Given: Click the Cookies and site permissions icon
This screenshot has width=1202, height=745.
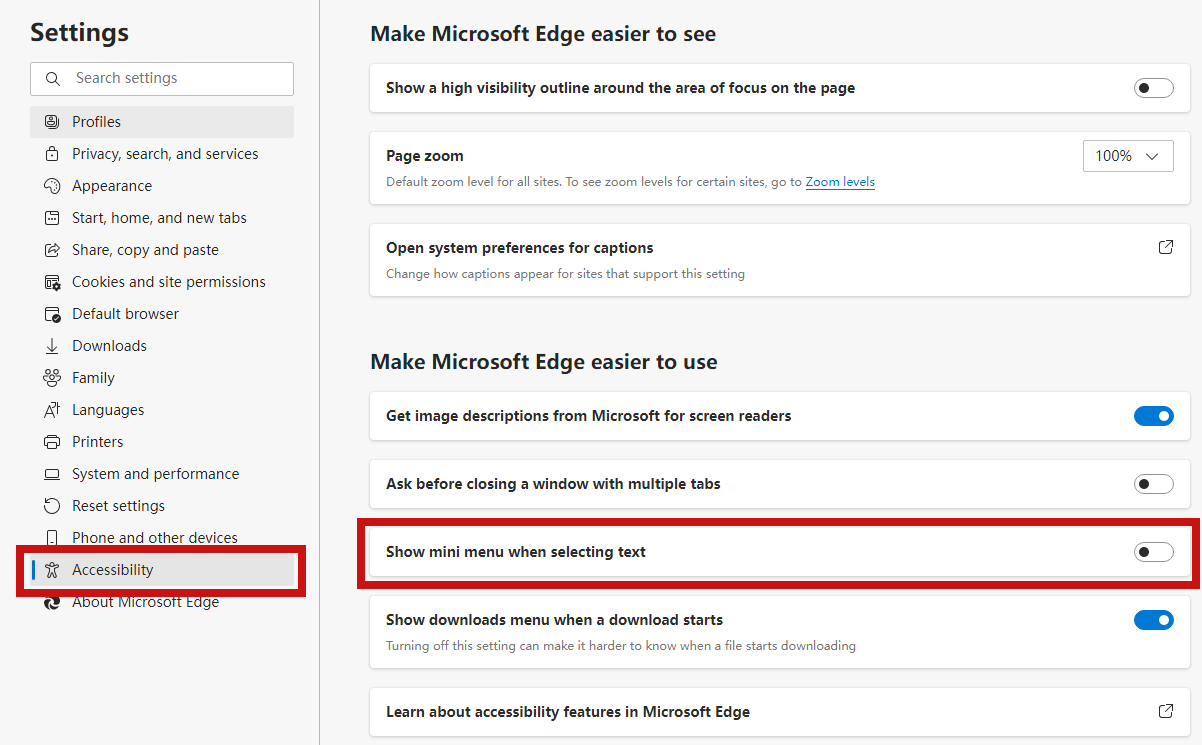Looking at the screenshot, I should (52, 282).
